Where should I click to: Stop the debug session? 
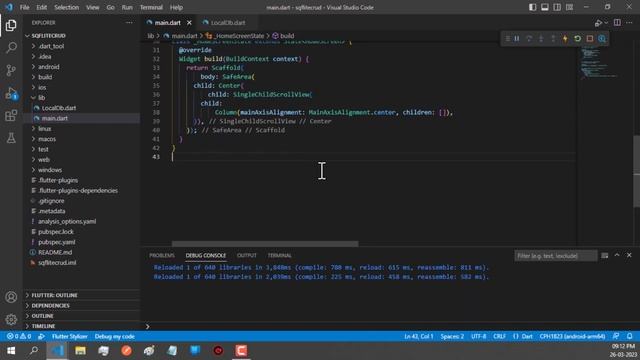[x=590, y=39]
